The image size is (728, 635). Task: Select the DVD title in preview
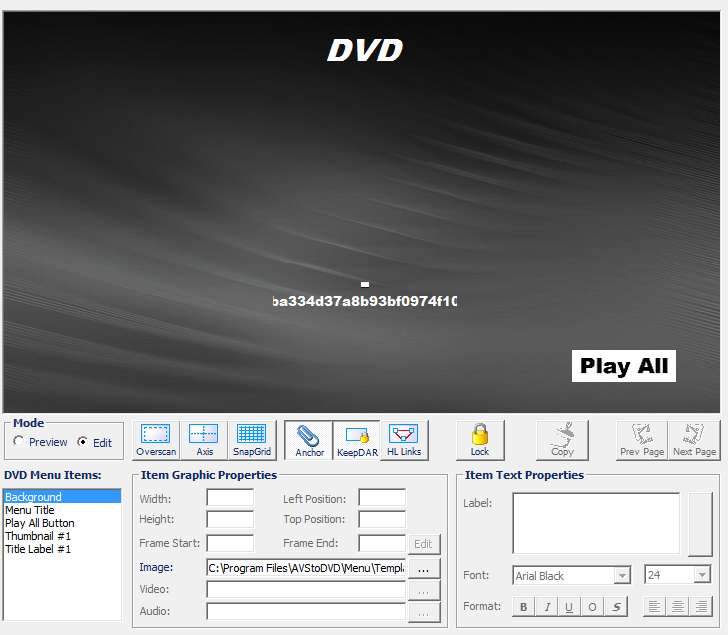tap(365, 50)
